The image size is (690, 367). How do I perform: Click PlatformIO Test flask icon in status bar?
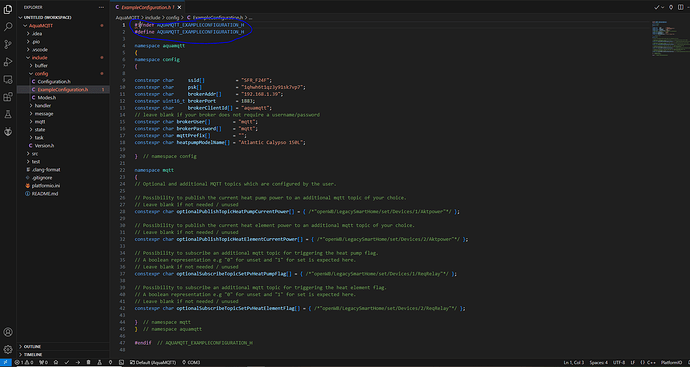point(99,363)
